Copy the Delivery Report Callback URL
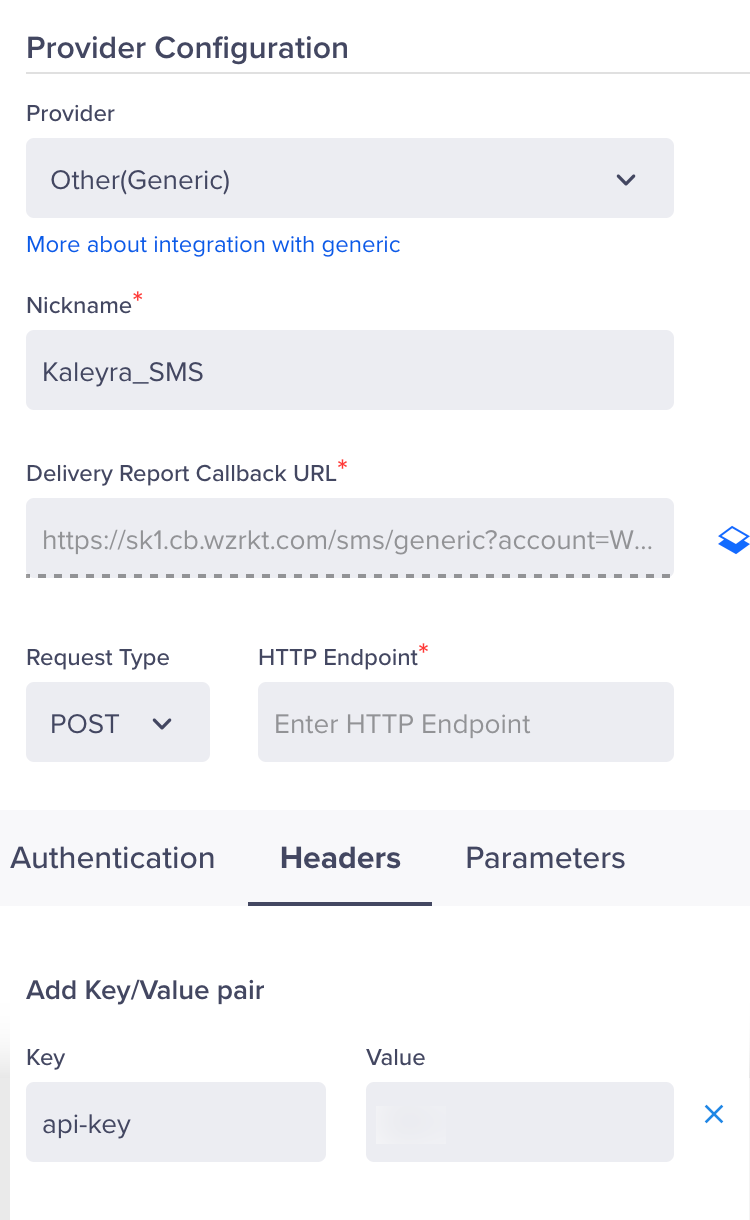 [733, 540]
